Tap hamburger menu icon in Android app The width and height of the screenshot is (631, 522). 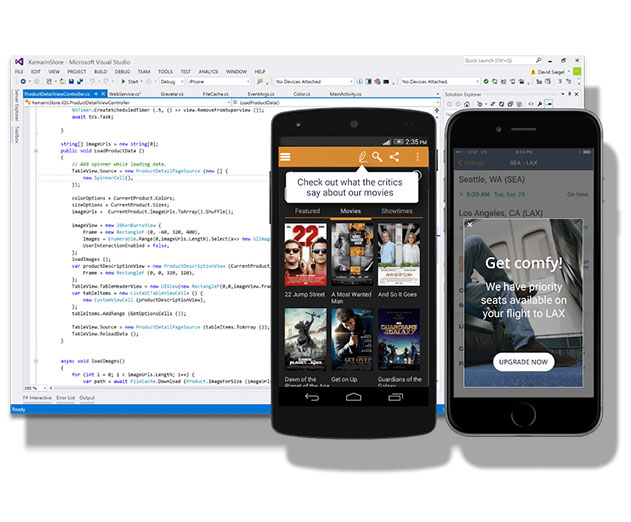(285, 157)
